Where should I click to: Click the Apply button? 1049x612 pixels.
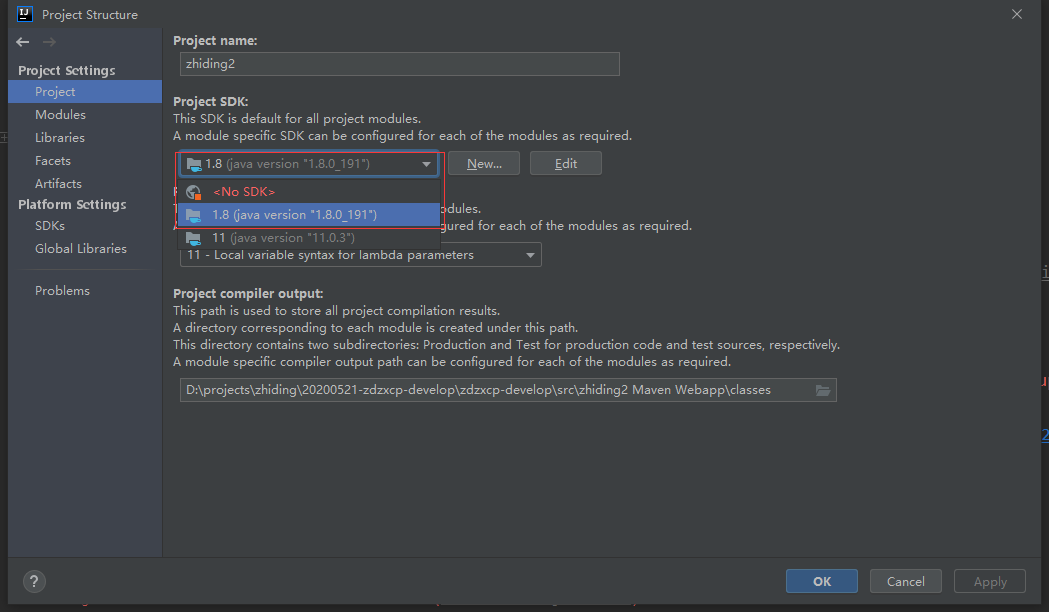pyautogui.click(x=990, y=581)
